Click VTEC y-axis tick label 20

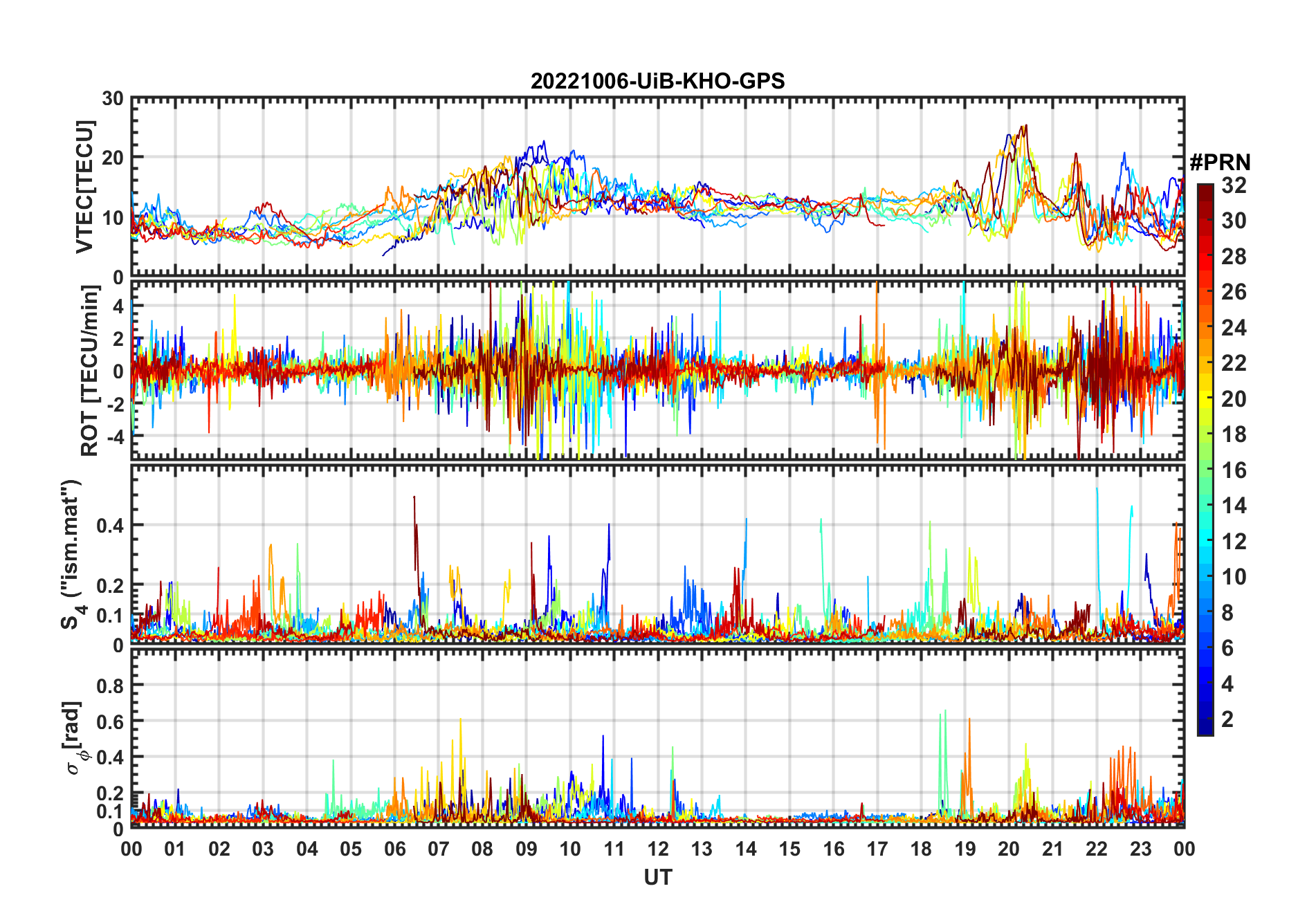tap(113, 158)
